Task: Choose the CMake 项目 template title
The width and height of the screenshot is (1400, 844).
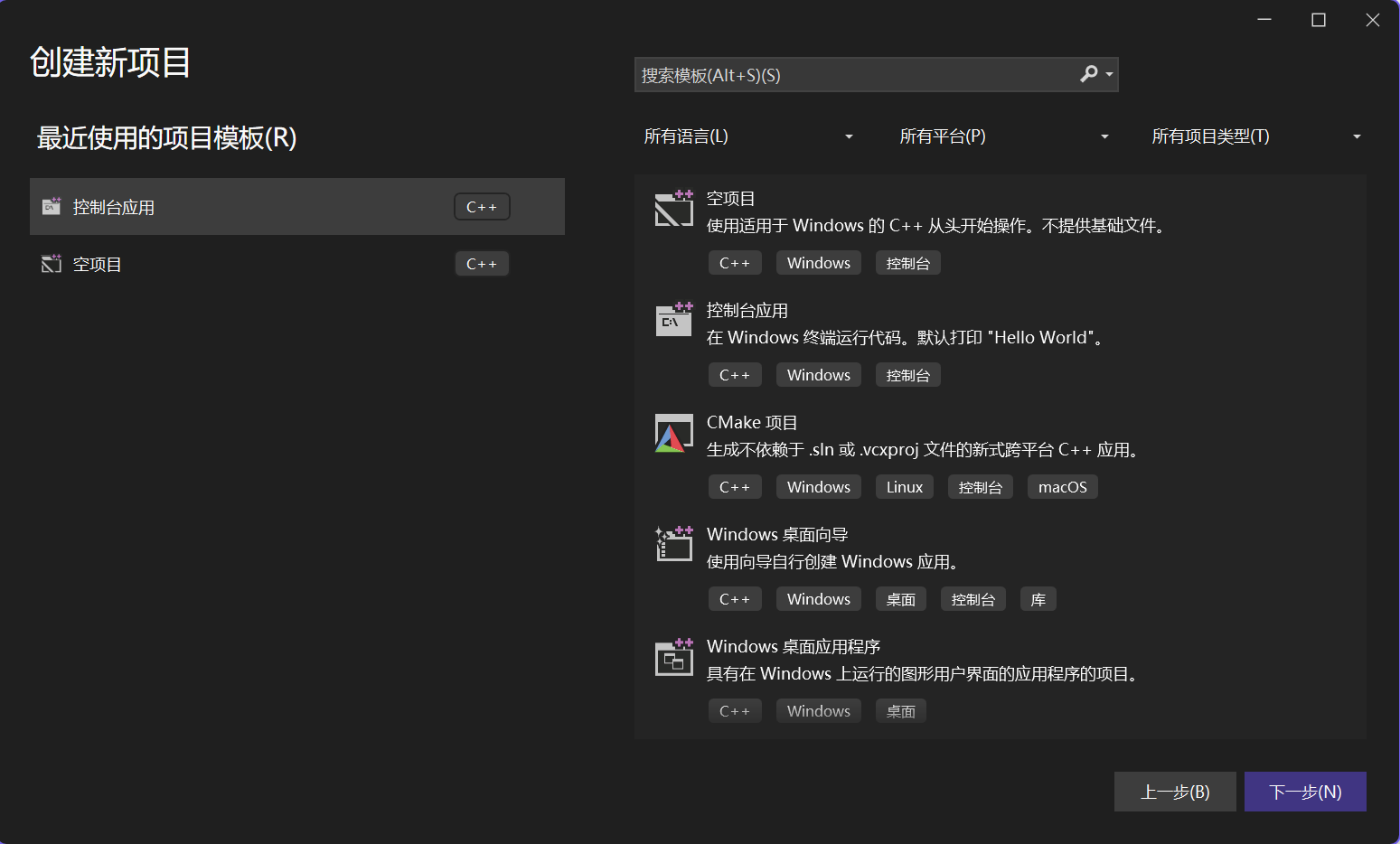Action: 752,423
